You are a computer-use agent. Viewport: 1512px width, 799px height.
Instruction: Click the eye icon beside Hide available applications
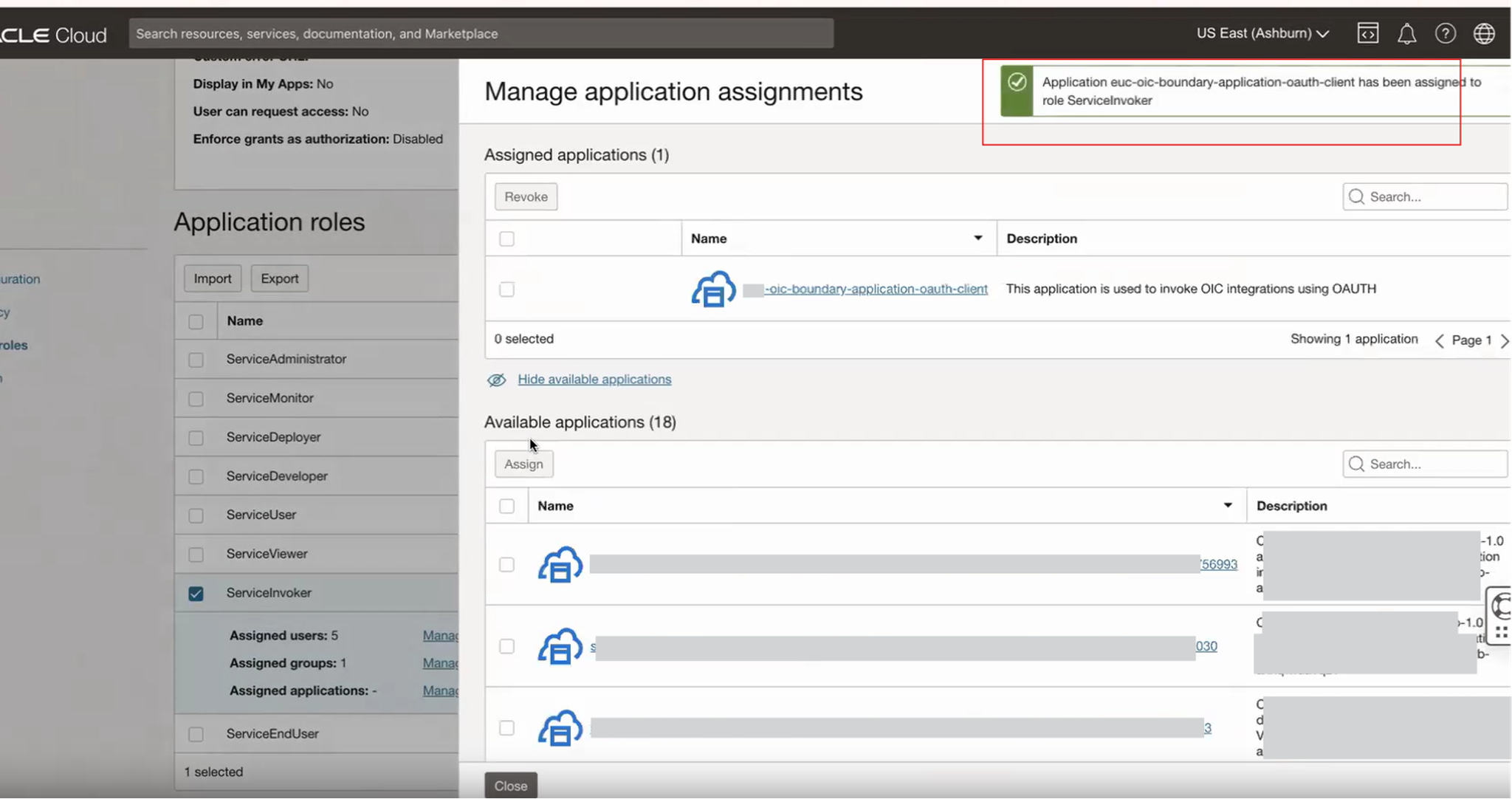(x=495, y=380)
